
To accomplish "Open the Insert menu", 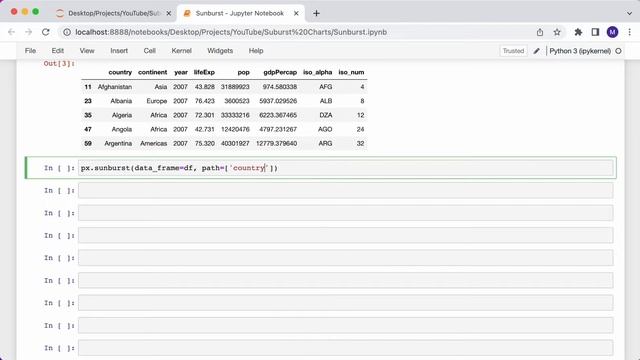I will click(119, 51).
